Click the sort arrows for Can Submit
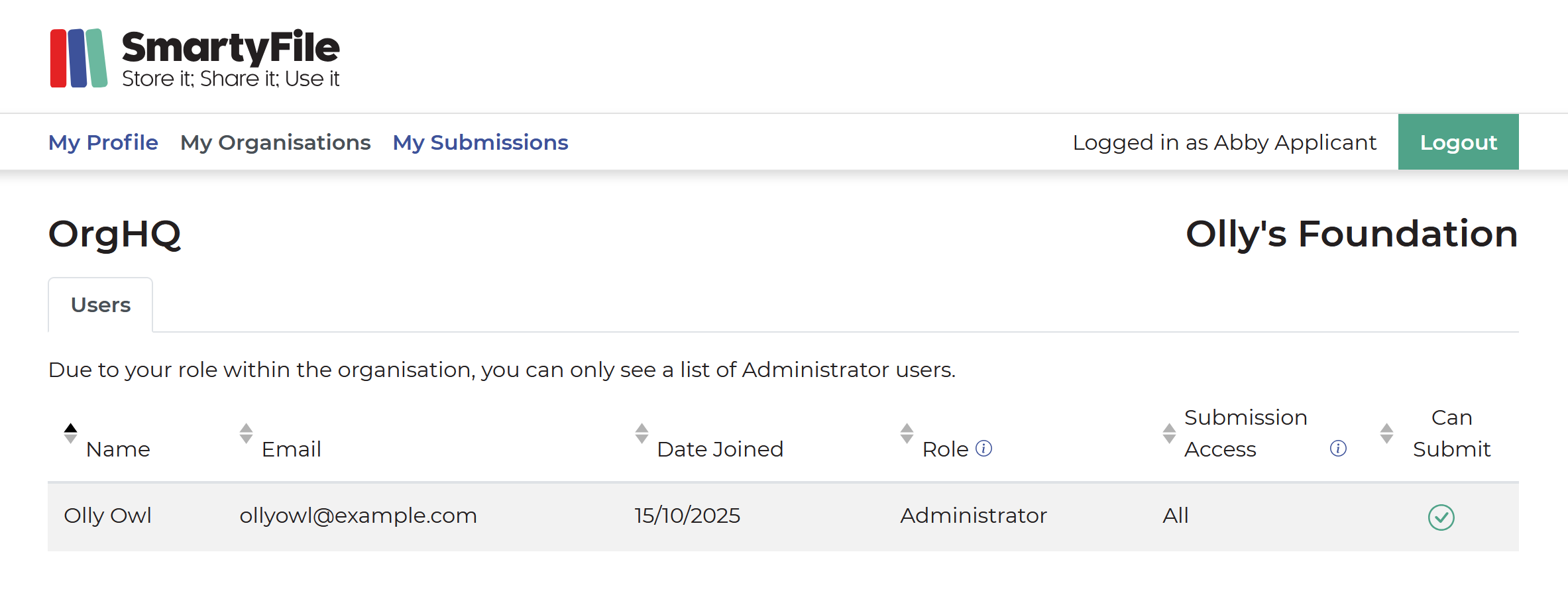 click(1386, 433)
